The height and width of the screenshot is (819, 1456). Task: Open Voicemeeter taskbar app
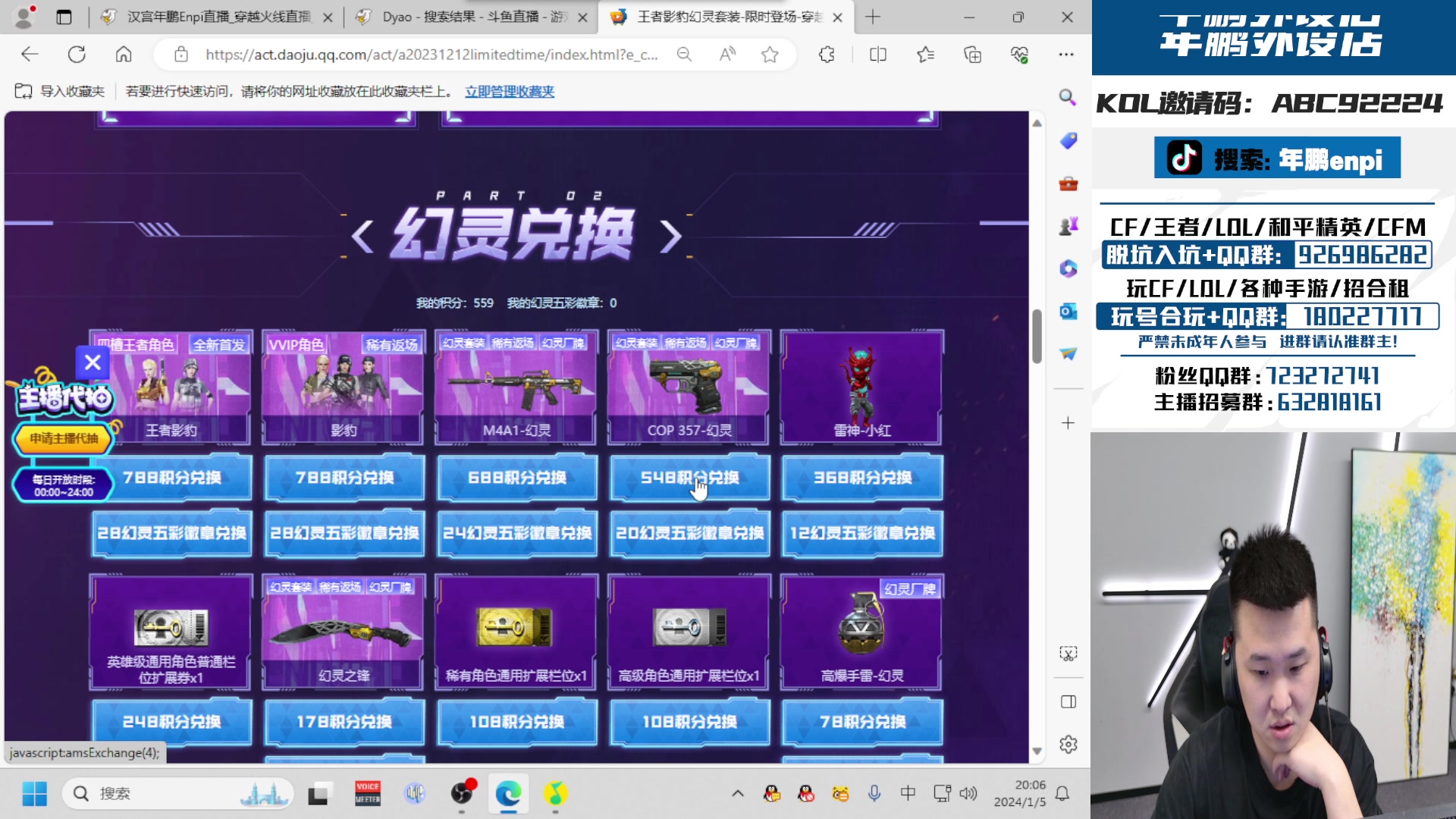[368, 793]
